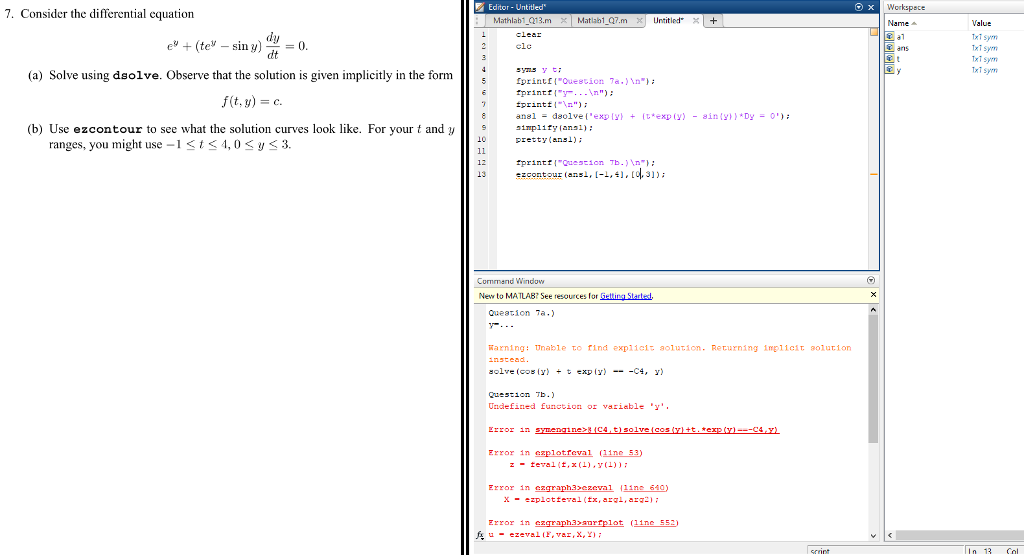This screenshot has width=1024, height=555.
Task: Select workspace variable a1 icon
Action: pyautogui.click(x=889, y=37)
